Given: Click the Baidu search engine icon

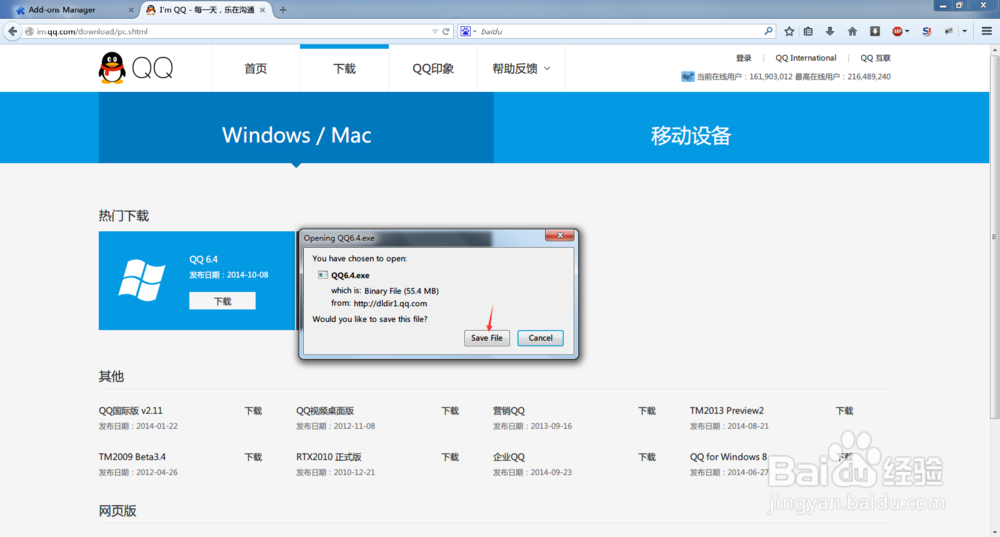Looking at the screenshot, I should coord(466,31).
